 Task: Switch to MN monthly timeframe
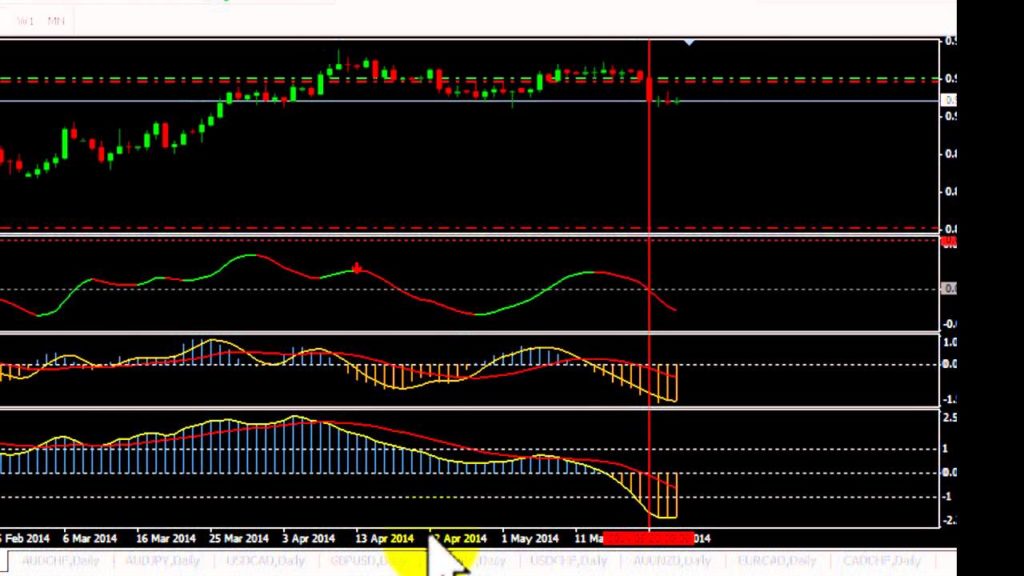56,22
